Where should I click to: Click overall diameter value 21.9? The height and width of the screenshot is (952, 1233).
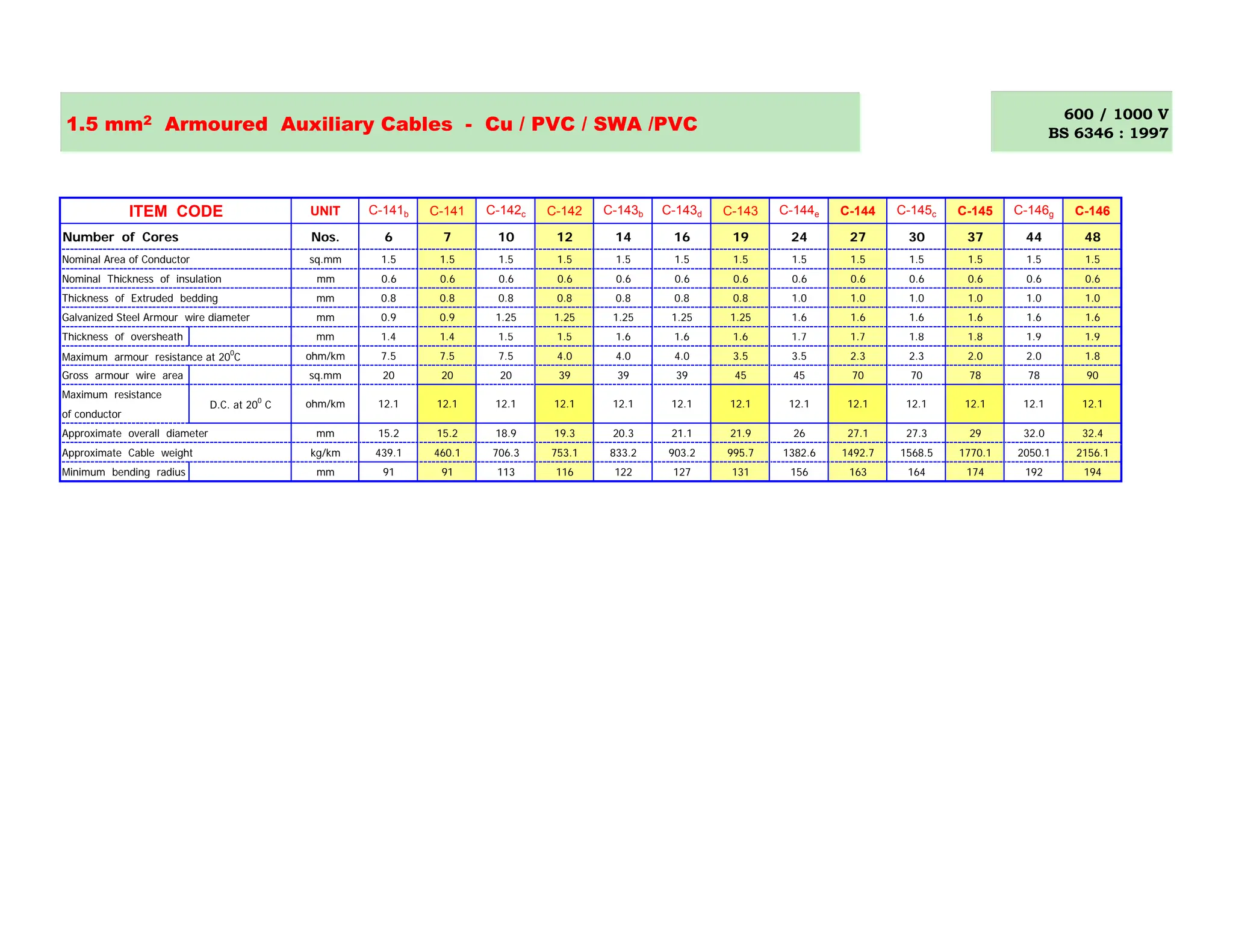(741, 433)
